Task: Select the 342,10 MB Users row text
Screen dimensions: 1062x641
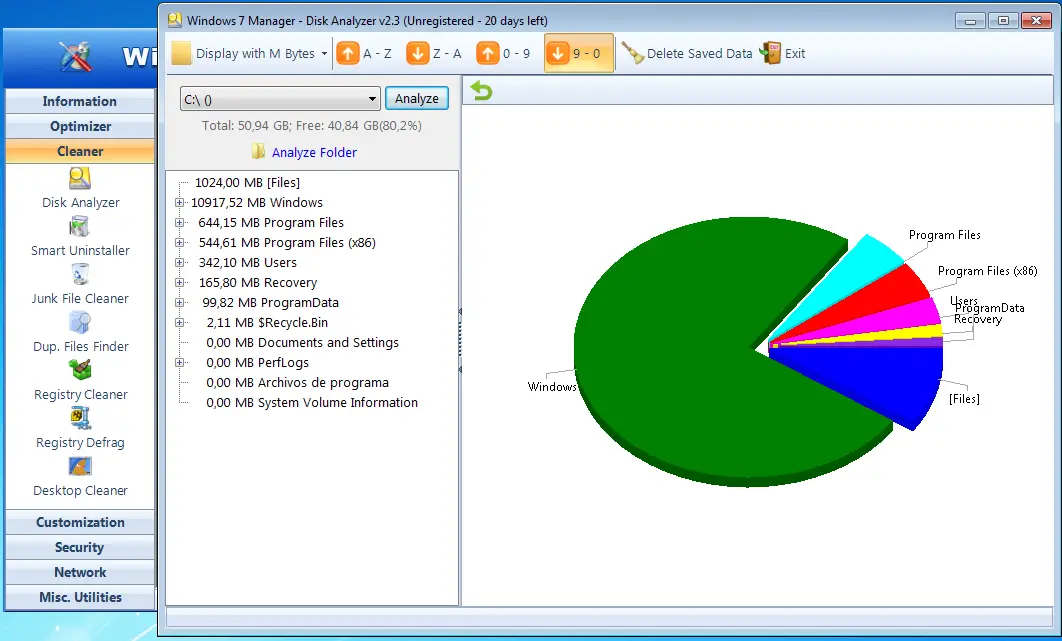Action: tap(247, 263)
